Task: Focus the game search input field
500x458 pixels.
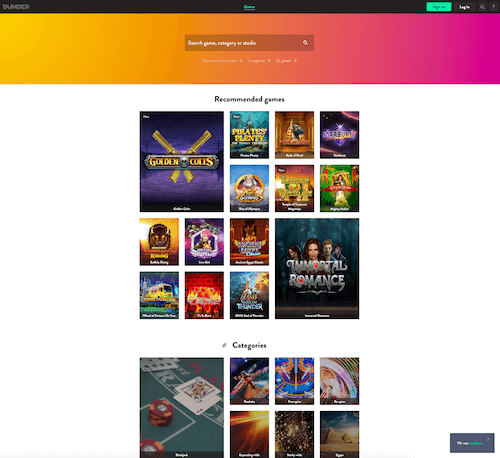Action: pos(243,43)
